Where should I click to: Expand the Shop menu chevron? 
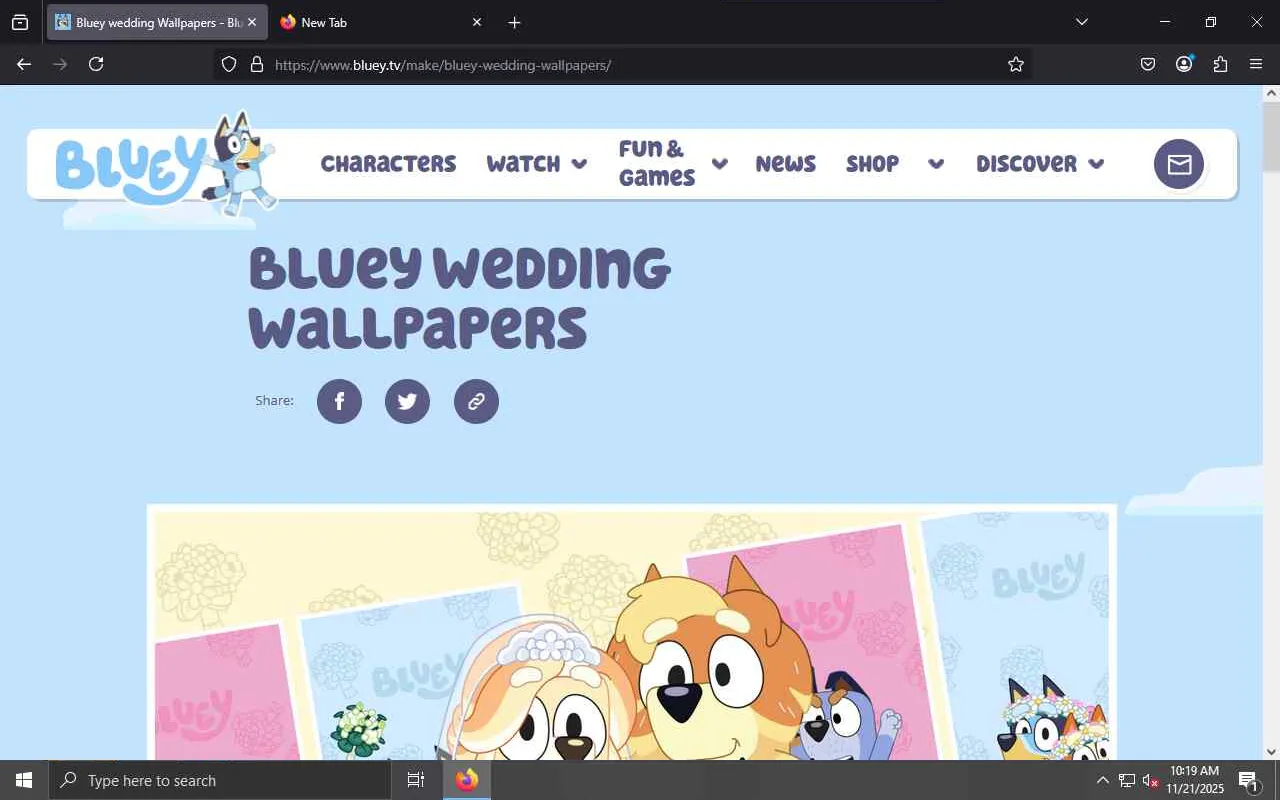[936, 164]
